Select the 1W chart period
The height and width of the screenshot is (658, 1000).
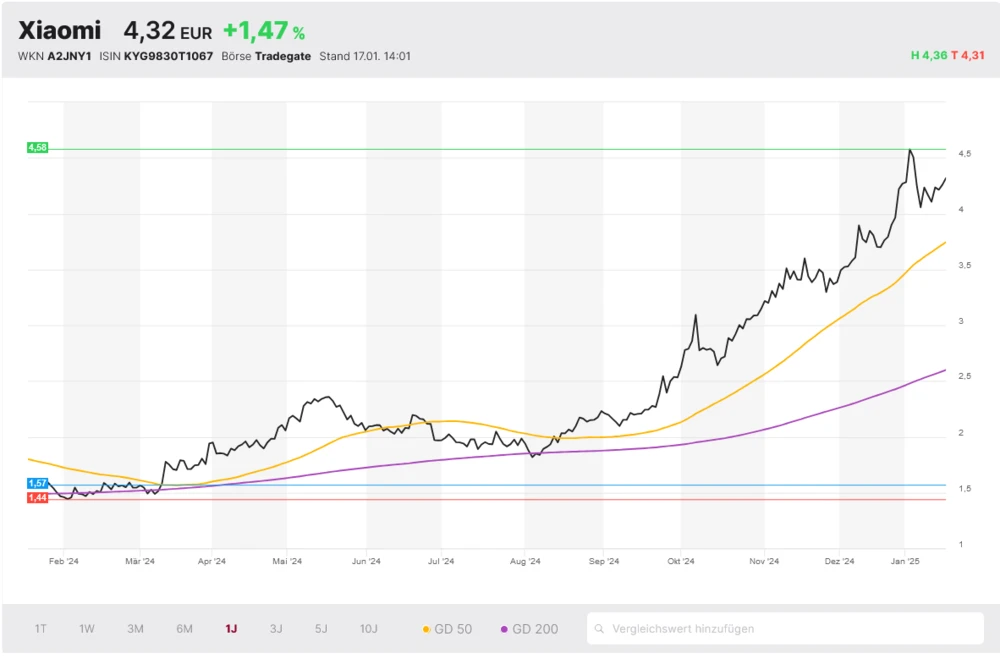click(87, 629)
